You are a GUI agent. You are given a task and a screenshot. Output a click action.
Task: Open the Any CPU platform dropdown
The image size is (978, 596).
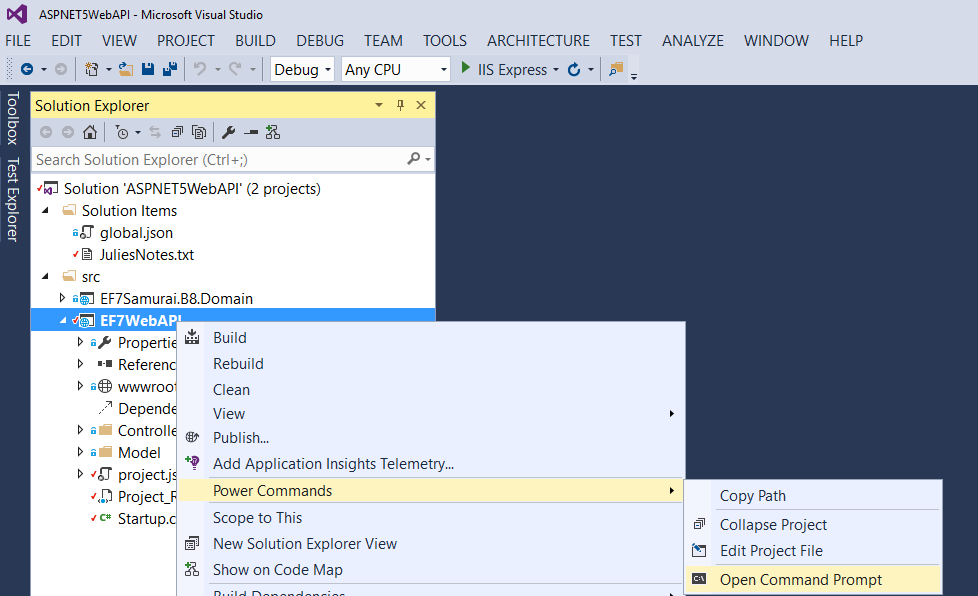pyautogui.click(x=396, y=69)
